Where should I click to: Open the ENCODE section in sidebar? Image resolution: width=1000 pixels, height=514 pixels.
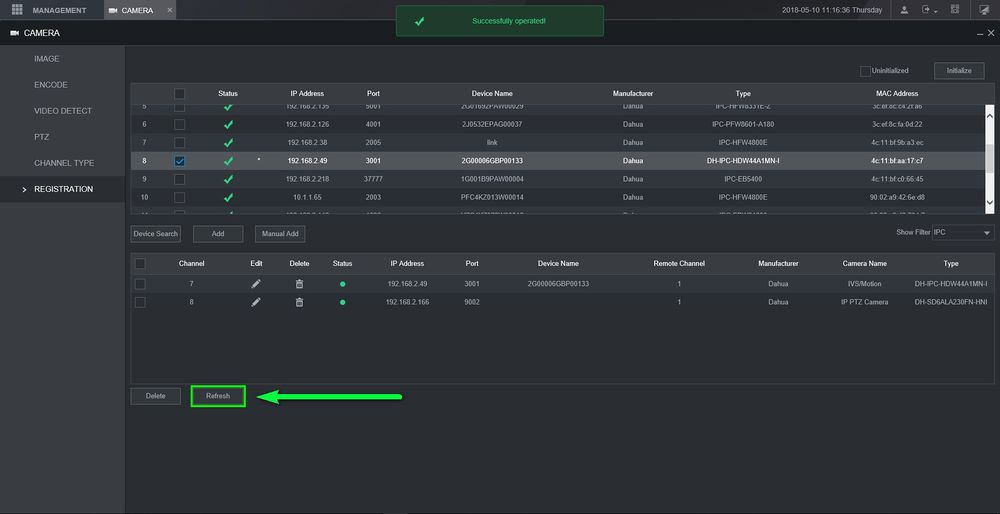(x=51, y=85)
